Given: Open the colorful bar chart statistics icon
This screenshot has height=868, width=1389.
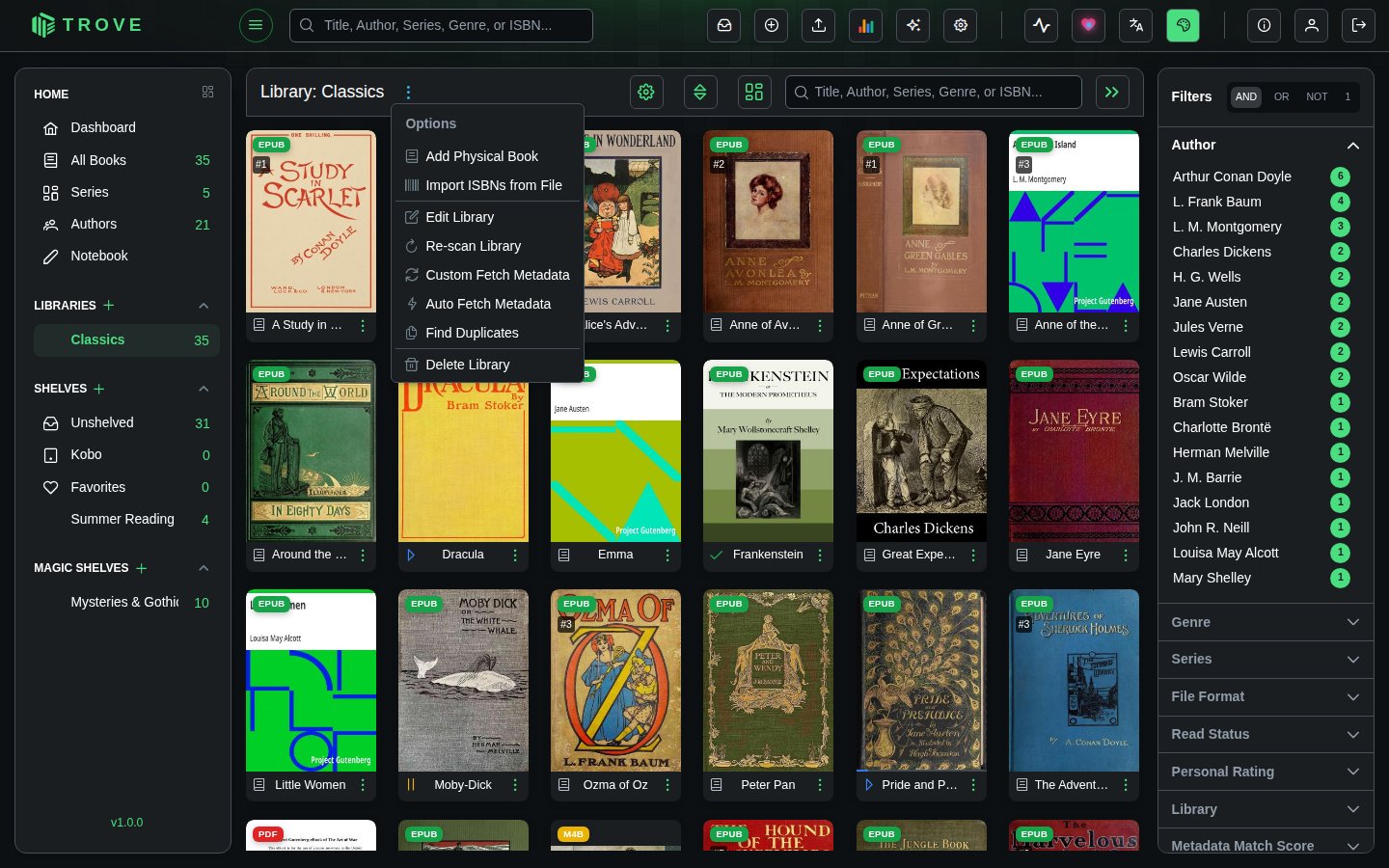Looking at the screenshot, I should click(866, 25).
